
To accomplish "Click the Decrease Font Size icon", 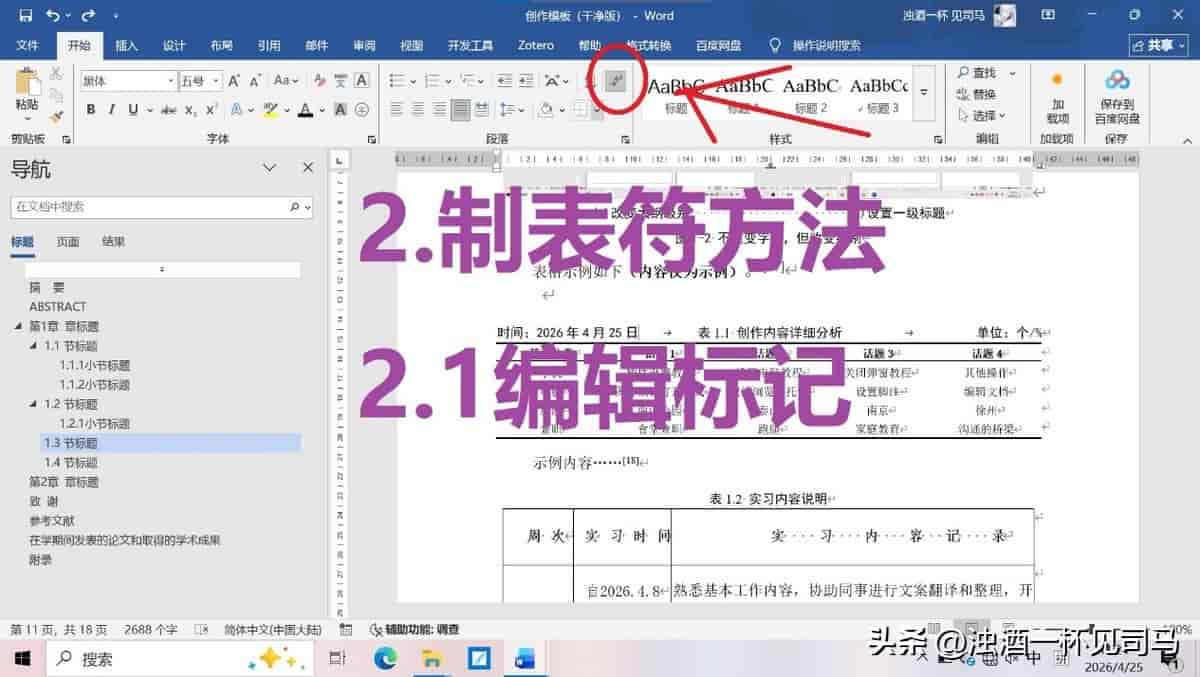I will (x=256, y=81).
